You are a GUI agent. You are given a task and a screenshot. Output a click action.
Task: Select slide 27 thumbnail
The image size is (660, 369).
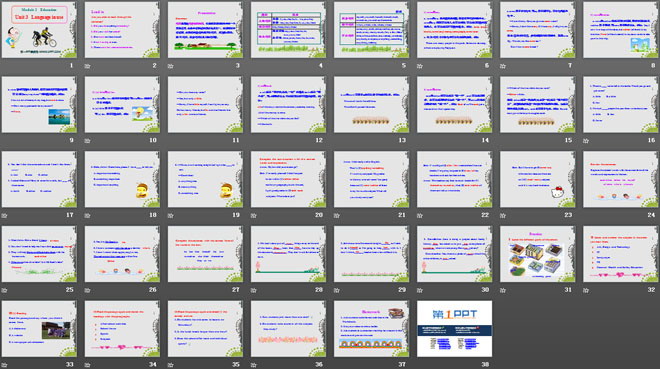[205, 254]
